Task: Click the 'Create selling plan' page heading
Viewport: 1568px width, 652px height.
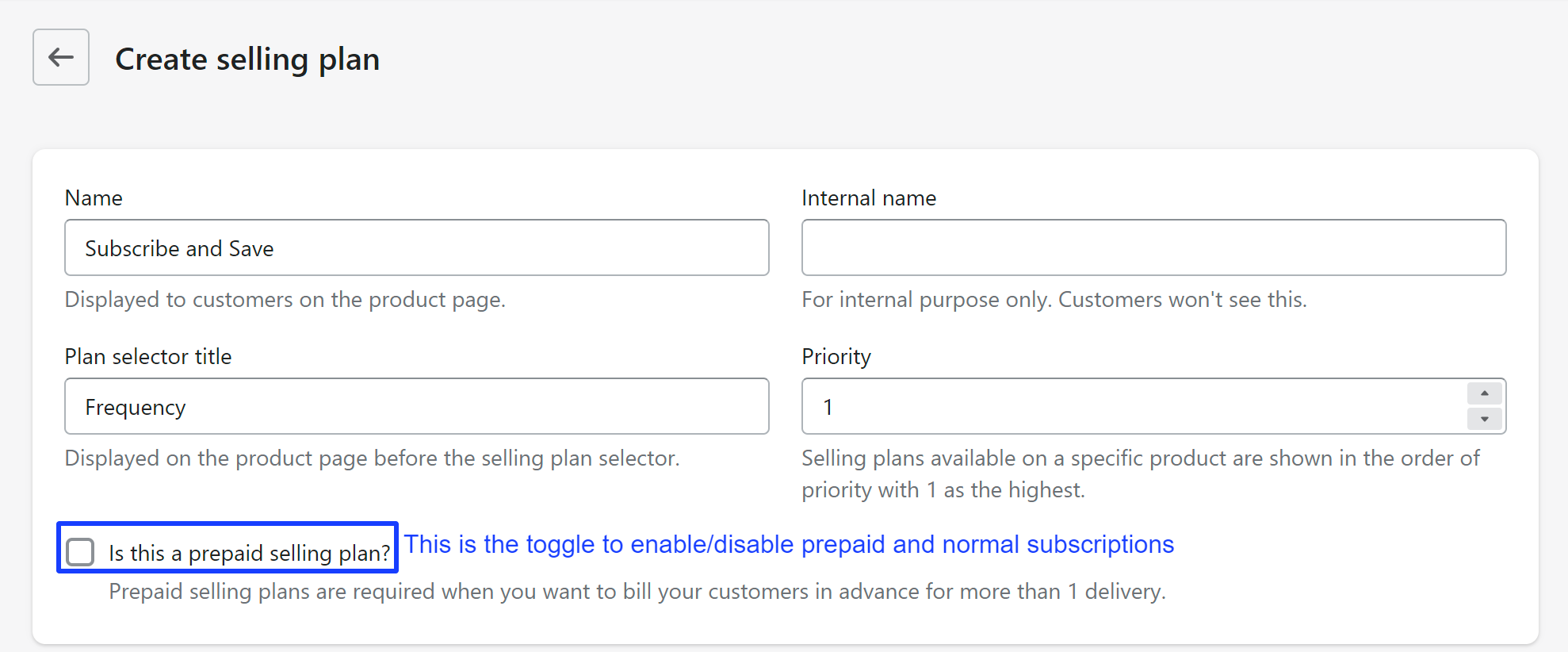Action: pyautogui.click(x=247, y=59)
